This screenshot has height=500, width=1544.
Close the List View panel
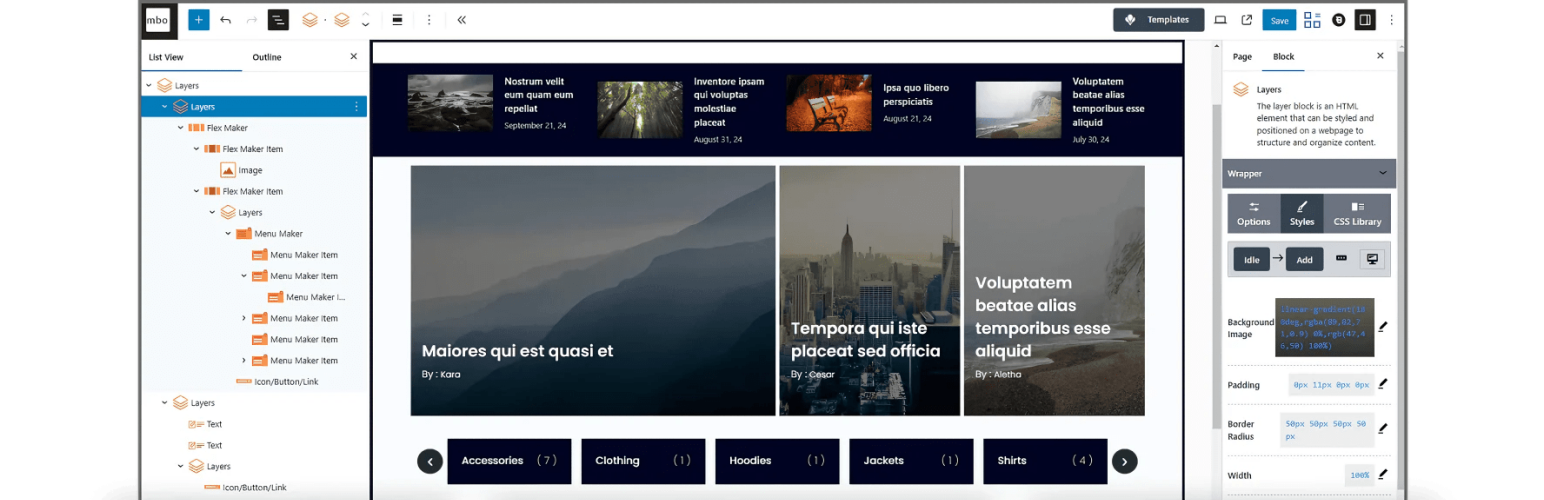(353, 57)
